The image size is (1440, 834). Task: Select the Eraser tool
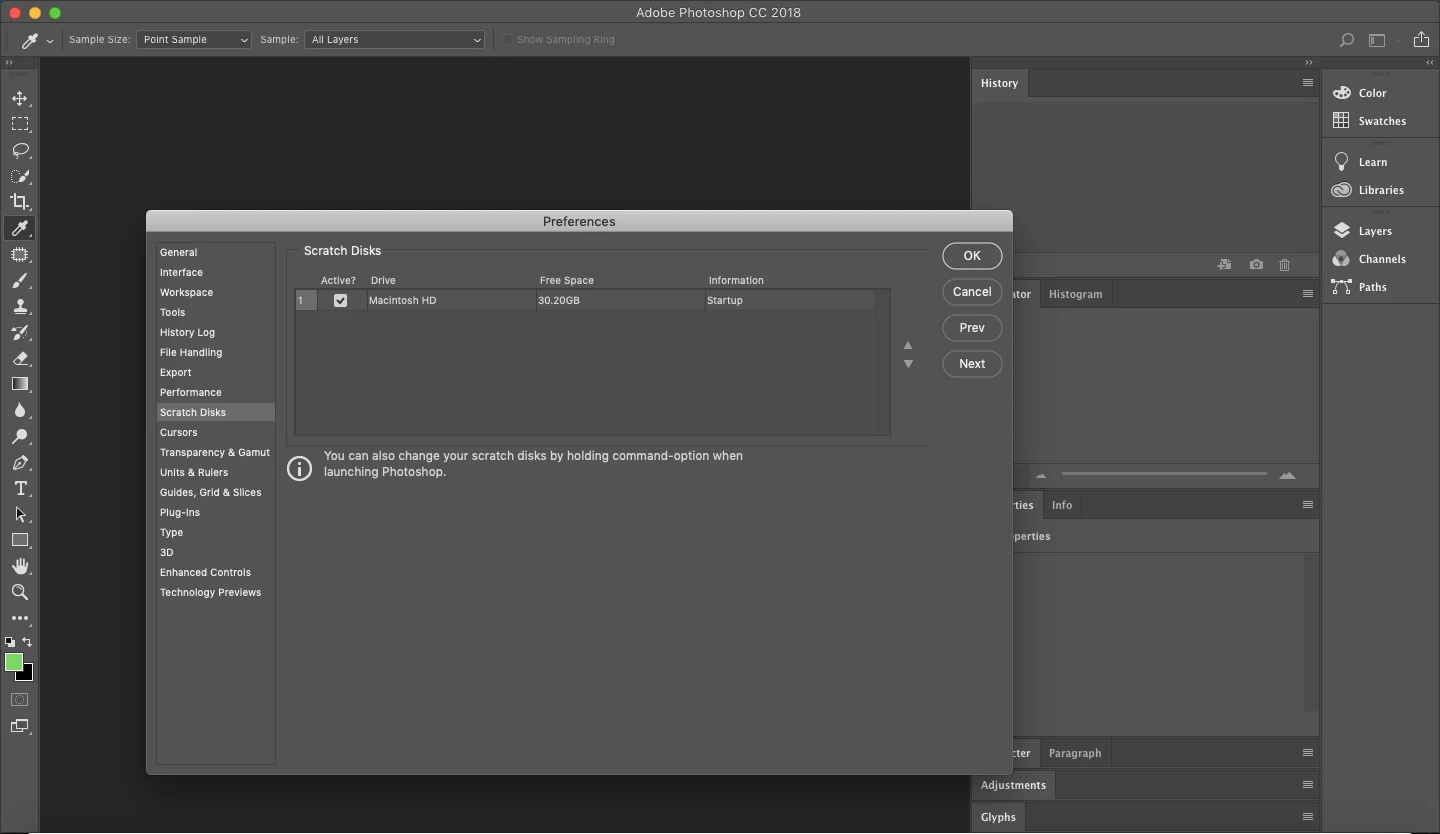[20, 358]
